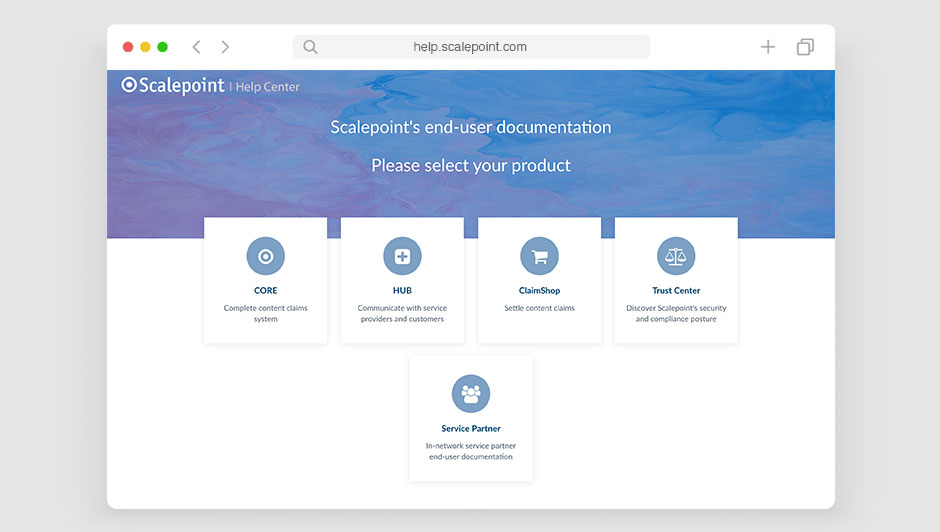
Task: Click "Settle content claims" description text
Action: 539,308
